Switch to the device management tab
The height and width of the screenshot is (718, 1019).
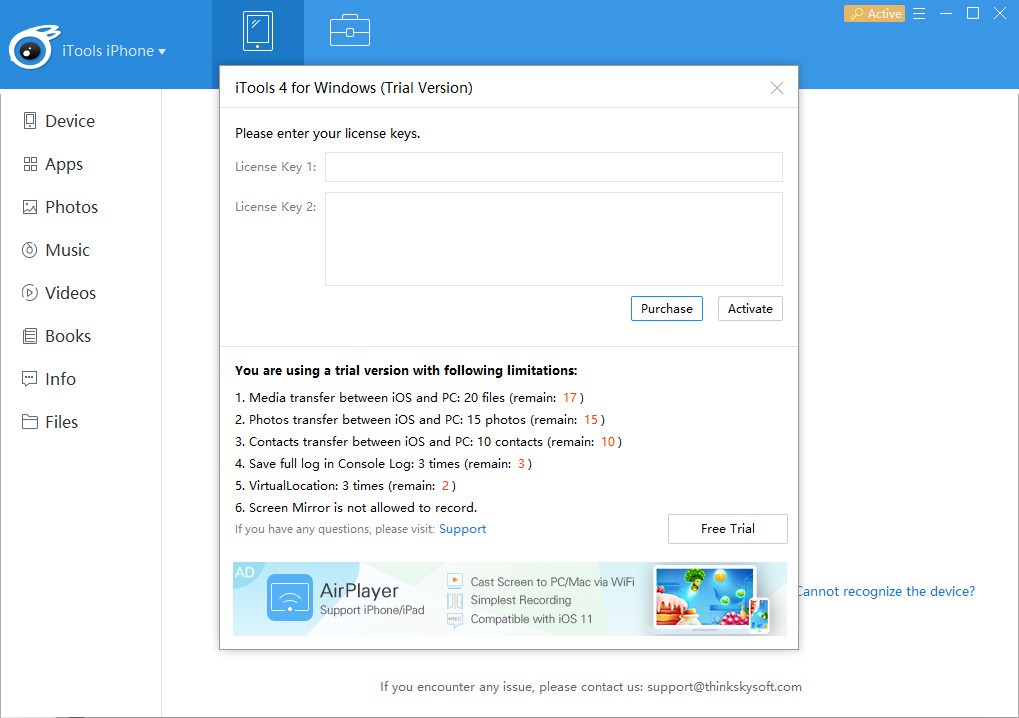[258, 30]
